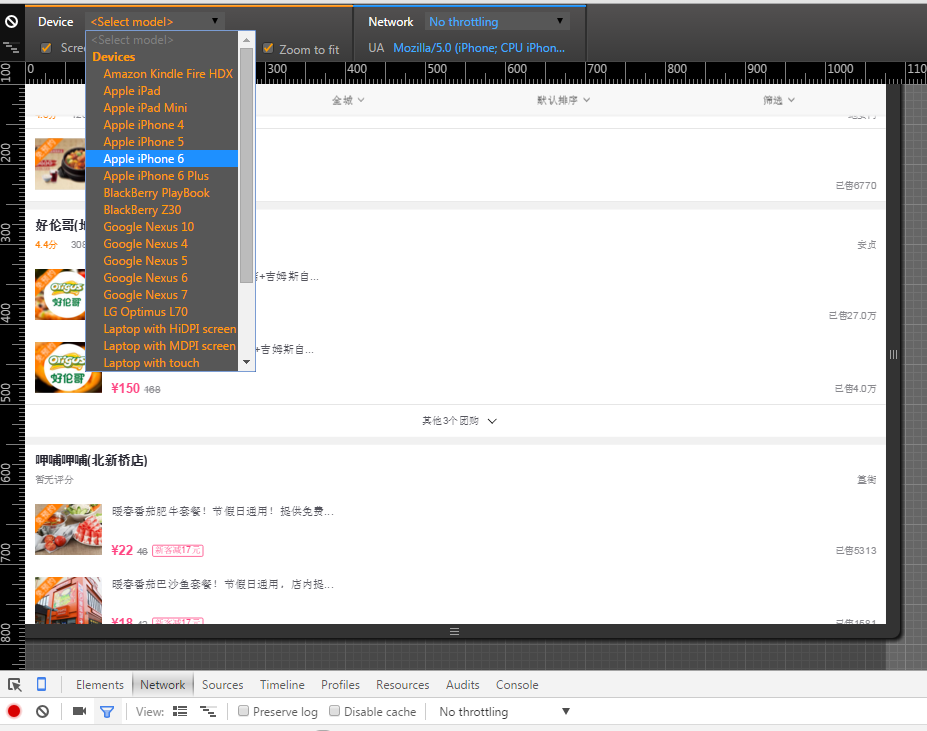This screenshot has height=731, width=927.
Task: Switch to the Console tab
Action: pyautogui.click(x=517, y=685)
